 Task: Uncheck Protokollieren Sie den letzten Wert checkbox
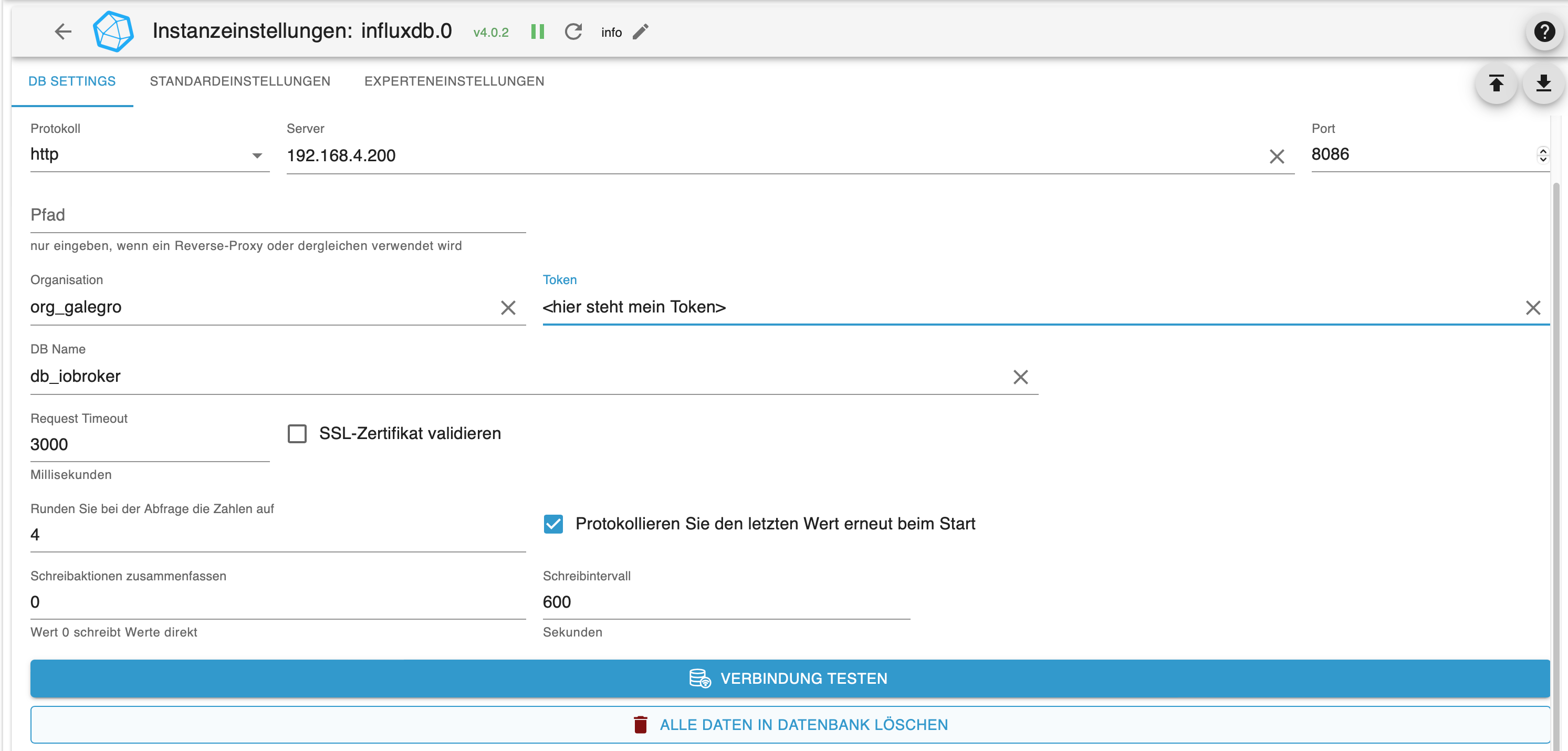point(553,524)
